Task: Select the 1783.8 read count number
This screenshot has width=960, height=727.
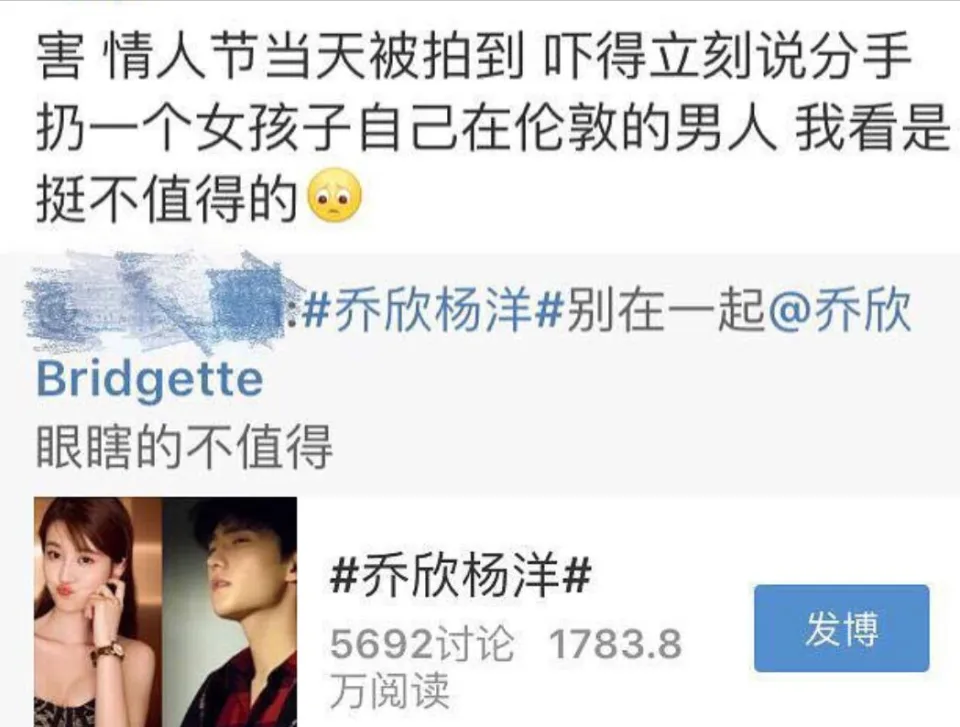Action: (x=615, y=644)
